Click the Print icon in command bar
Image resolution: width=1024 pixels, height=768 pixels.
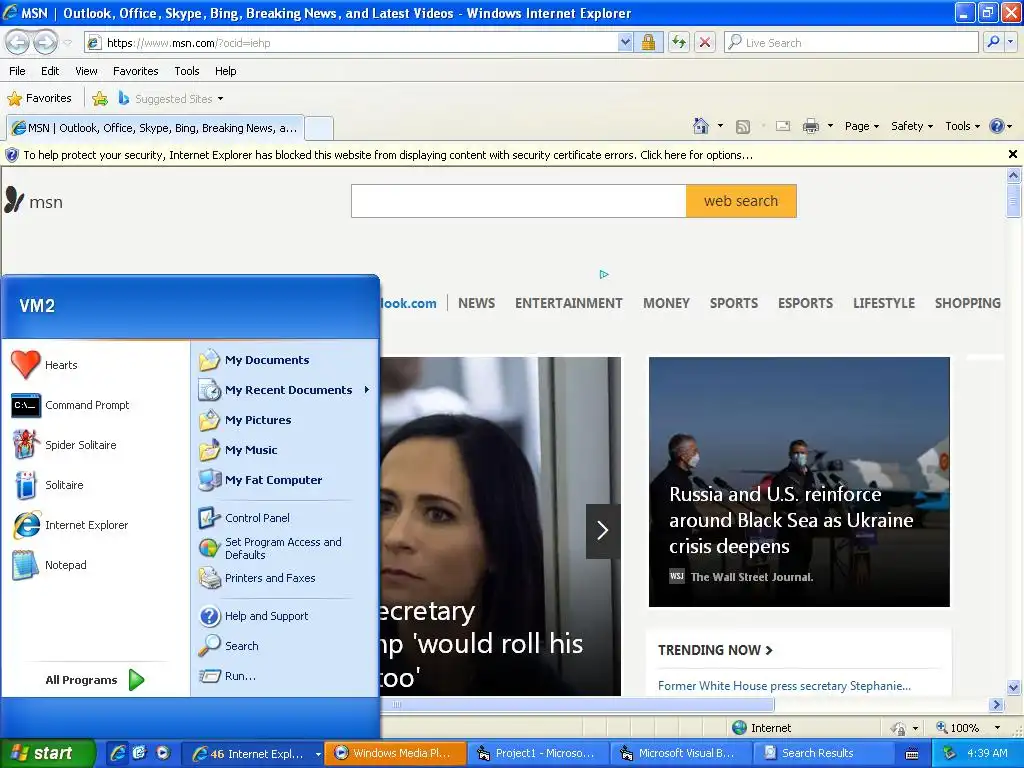point(810,126)
